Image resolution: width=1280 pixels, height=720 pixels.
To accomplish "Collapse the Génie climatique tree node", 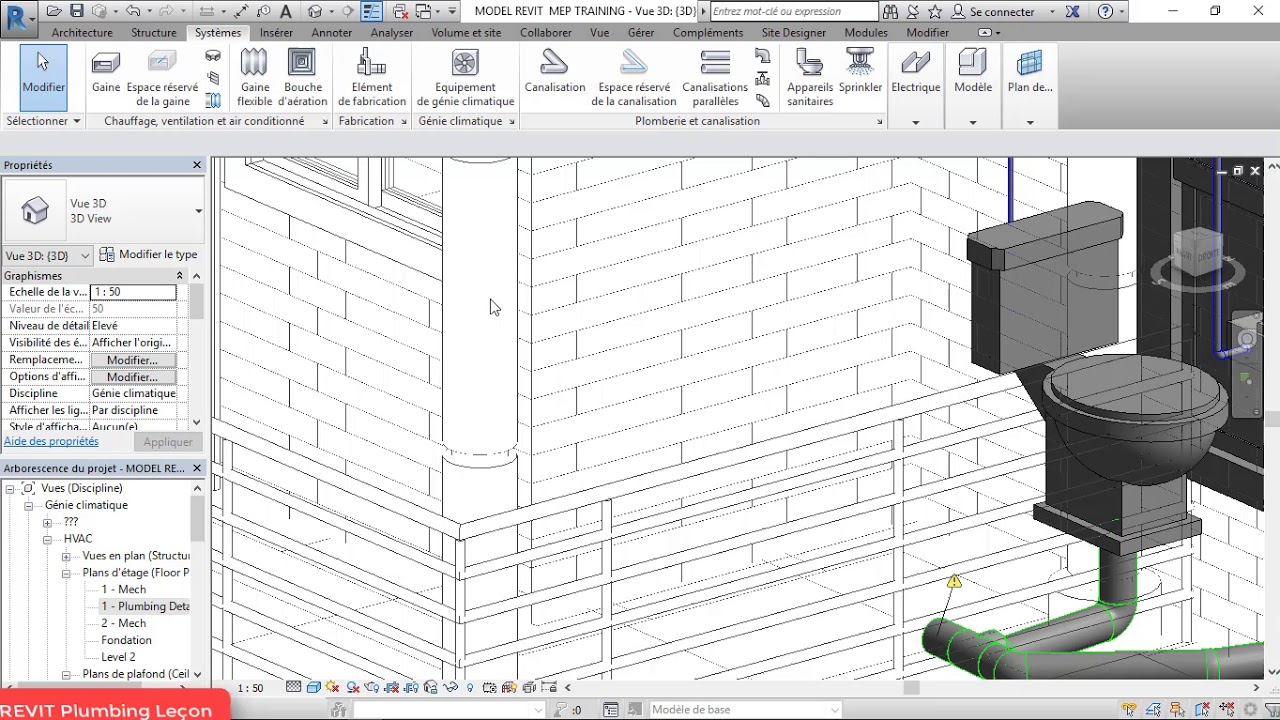I will click(29, 506).
